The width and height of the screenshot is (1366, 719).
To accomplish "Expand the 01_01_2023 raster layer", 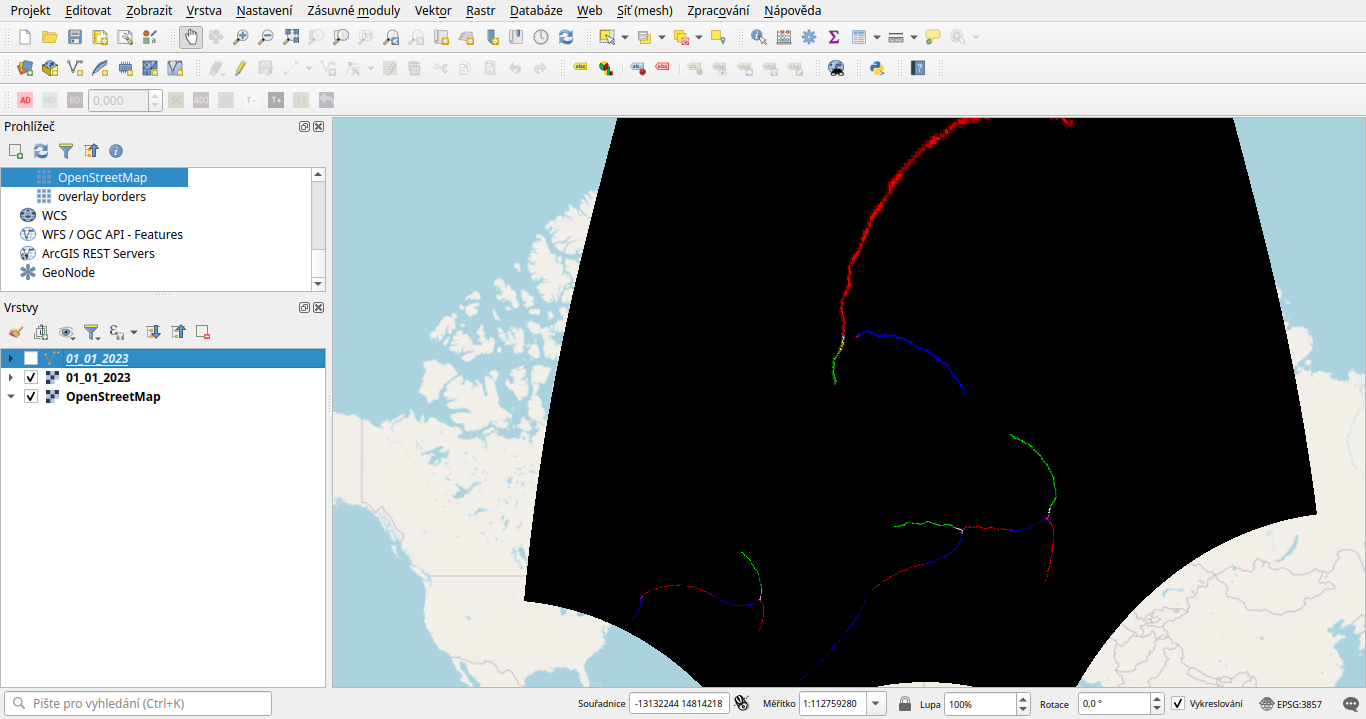I will tap(11, 377).
